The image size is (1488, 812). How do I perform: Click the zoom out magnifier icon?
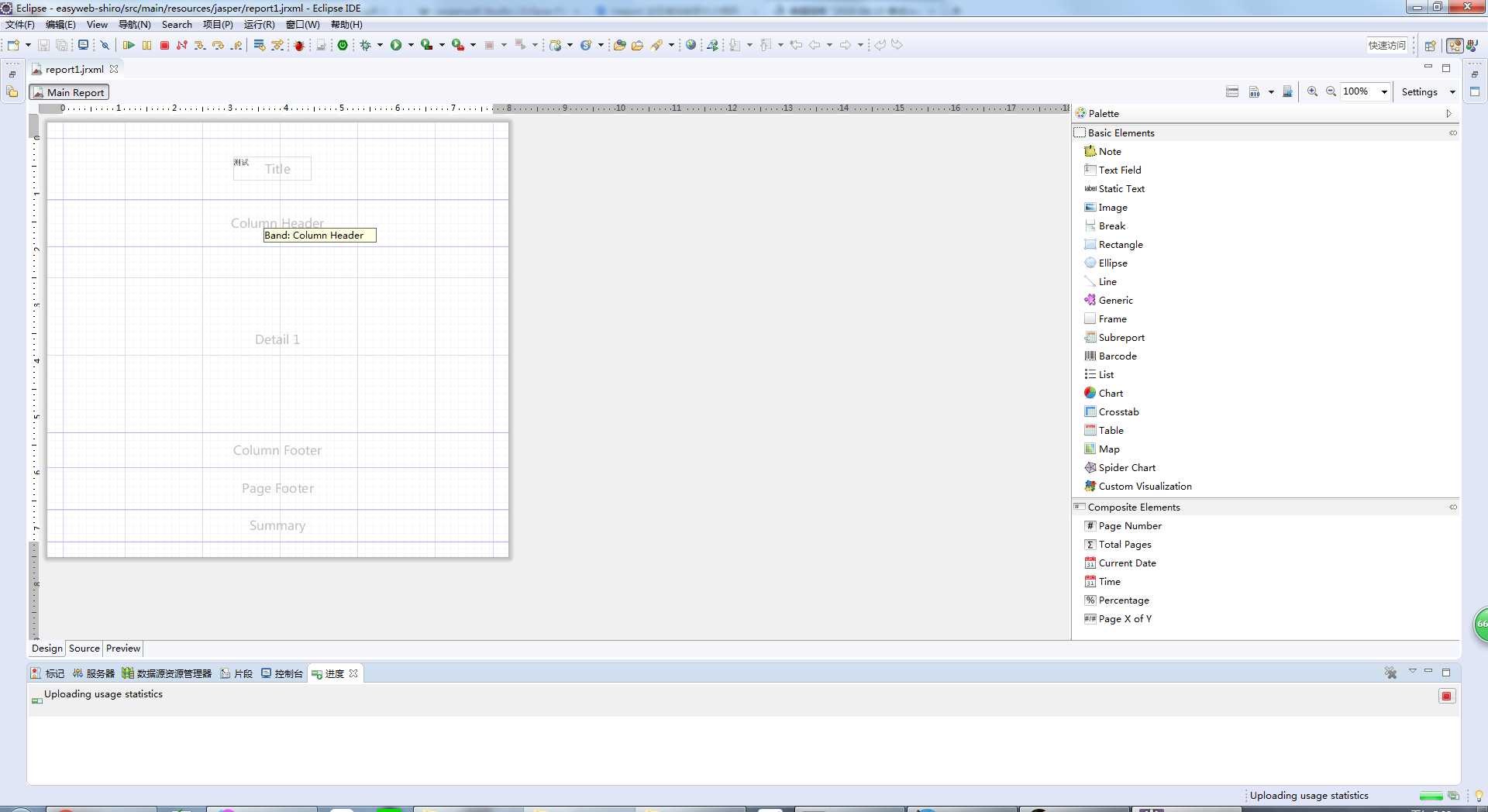coord(1331,91)
